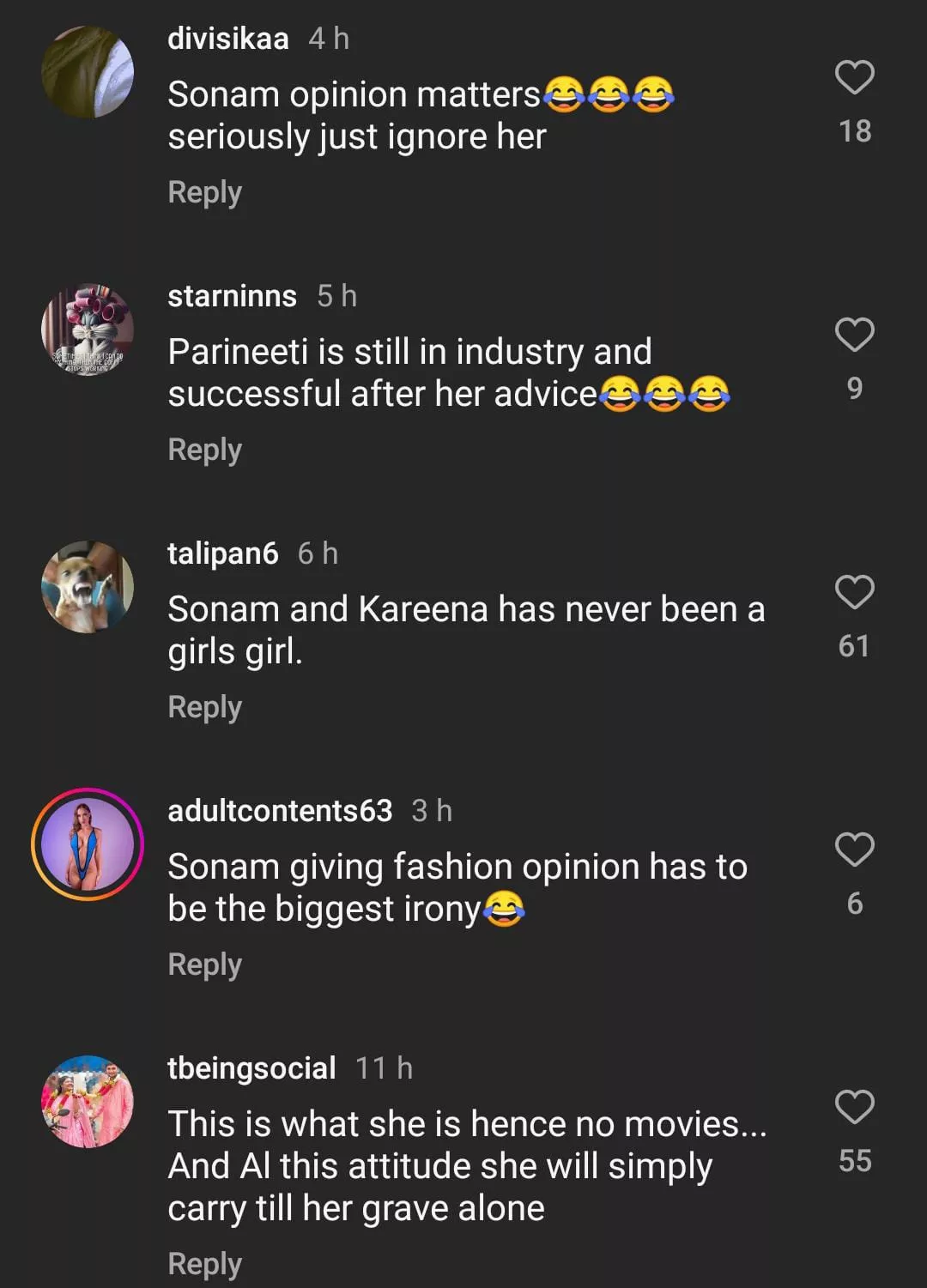Heart the adultcontents63 fashion irony comment
The width and height of the screenshot is (927, 1288).
click(x=854, y=850)
